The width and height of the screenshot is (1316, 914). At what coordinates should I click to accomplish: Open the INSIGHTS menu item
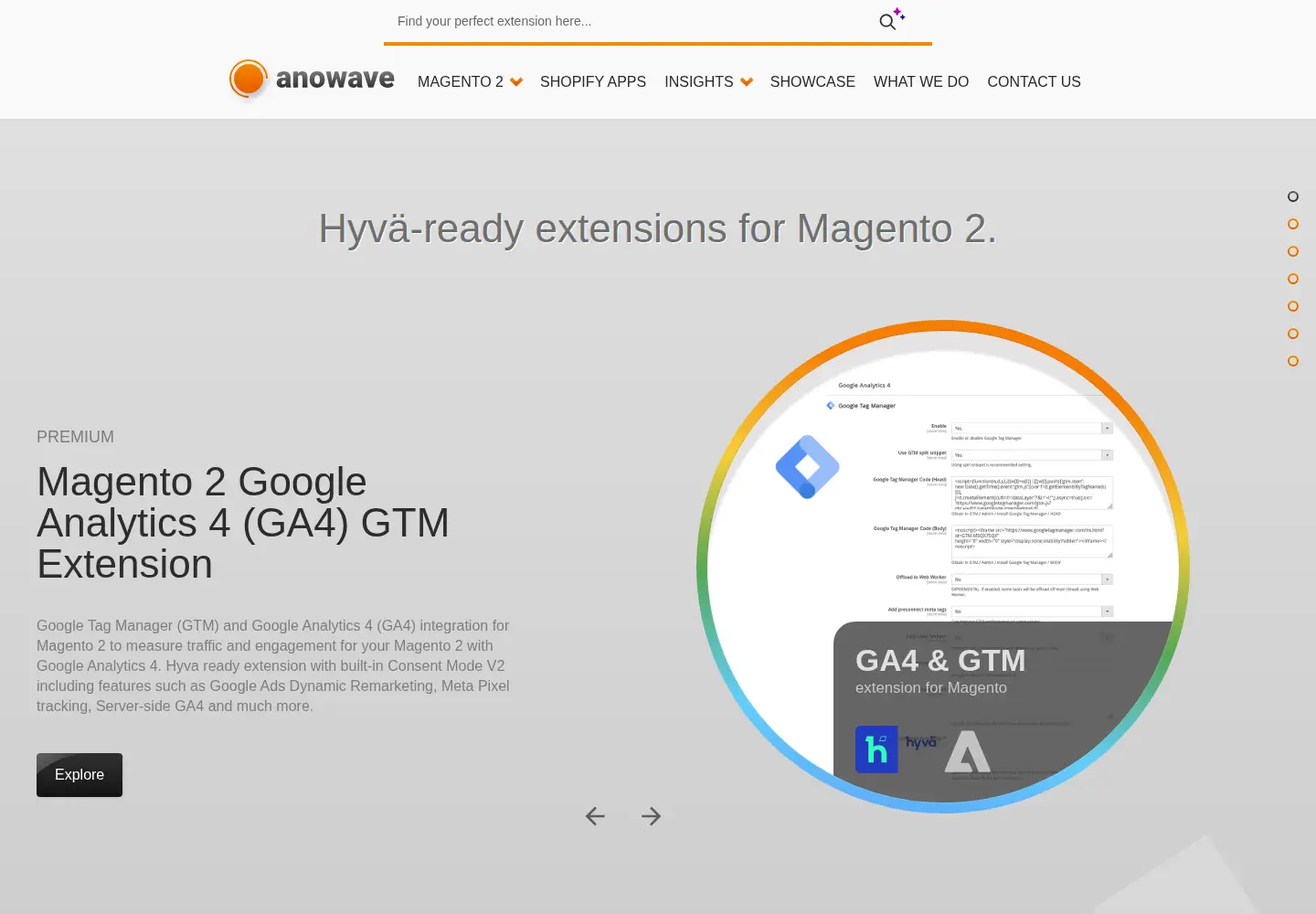[x=699, y=82]
